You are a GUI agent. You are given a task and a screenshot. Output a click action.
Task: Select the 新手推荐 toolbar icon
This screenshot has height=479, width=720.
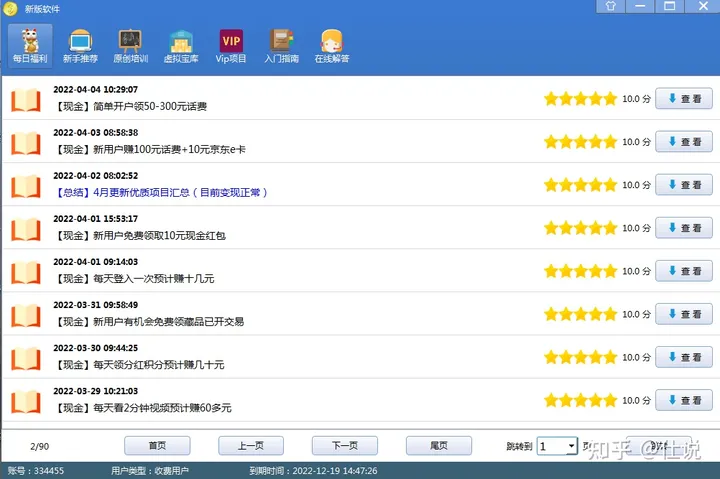(x=80, y=46)
